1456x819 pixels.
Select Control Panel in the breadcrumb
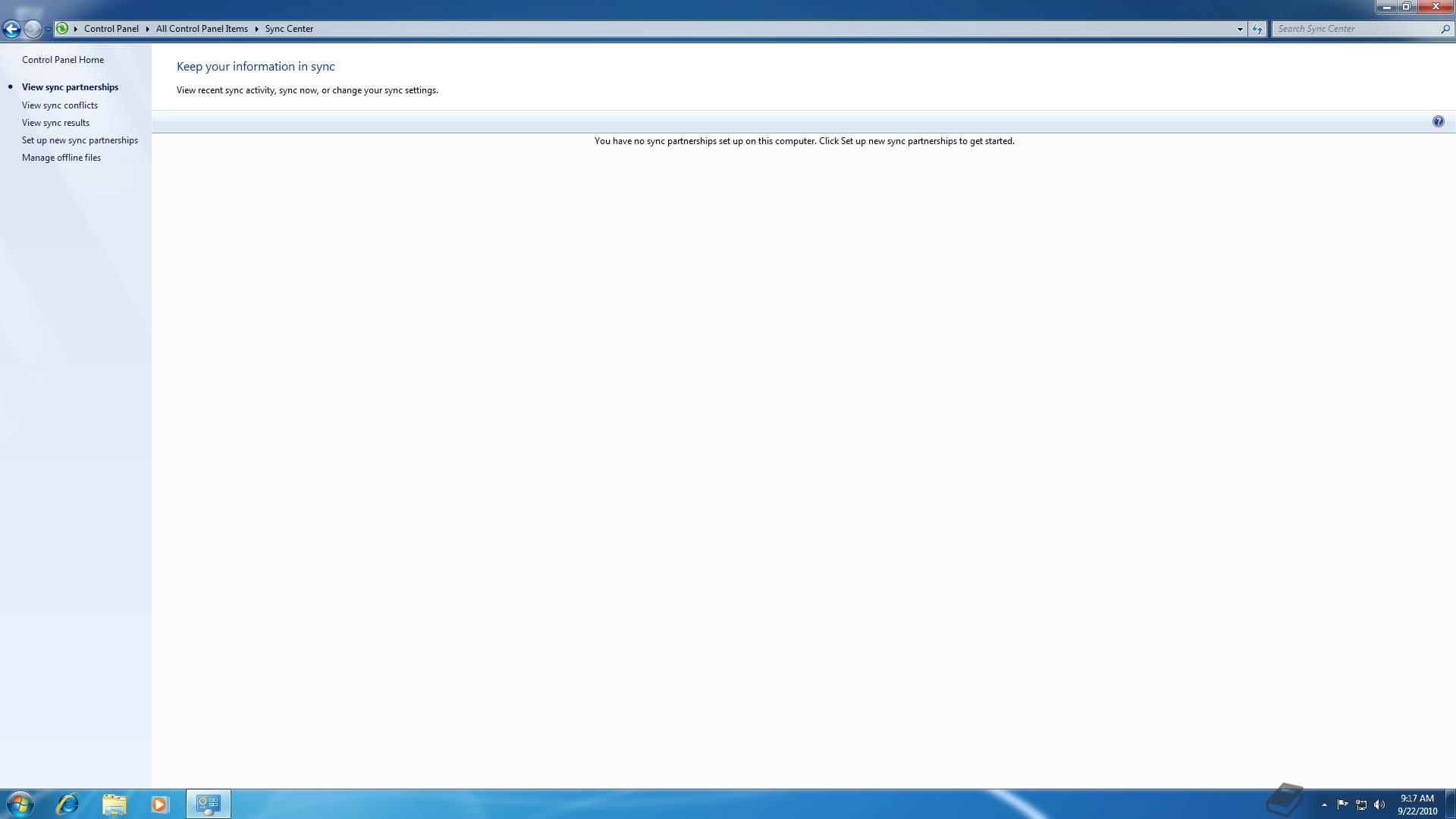click(x=111, y=29)
